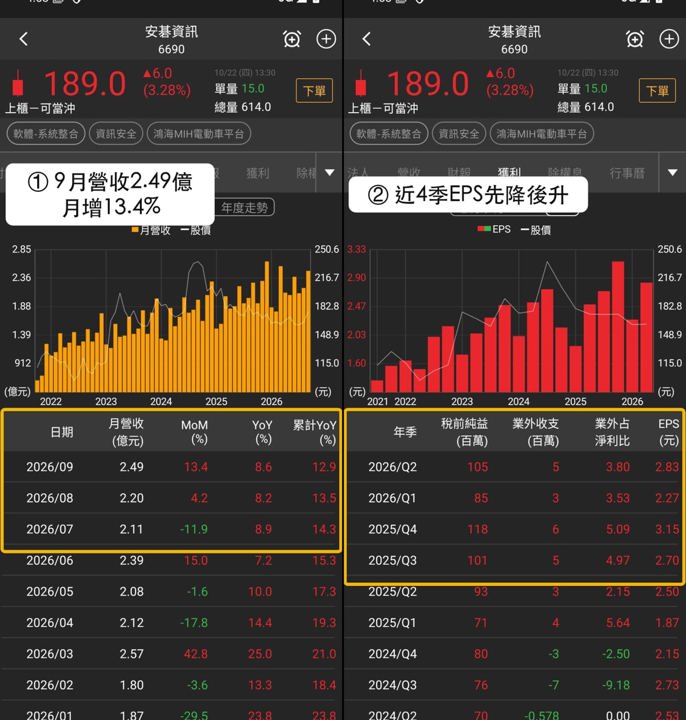Open row 2026/05 in revenue table
Viewport: 686px width, 720px height.
tap(171, 591)
